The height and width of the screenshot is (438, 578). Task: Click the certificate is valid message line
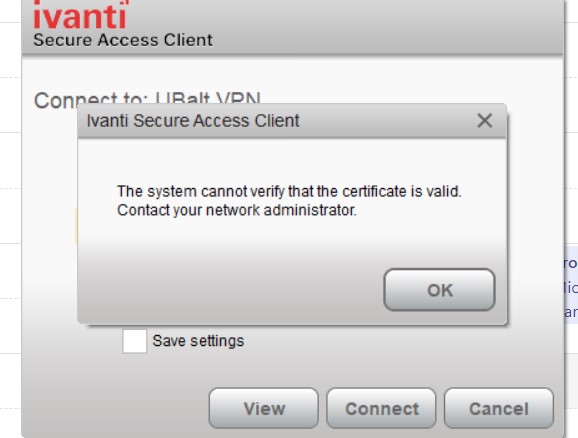pyautogui.click(x=289, y=191)
